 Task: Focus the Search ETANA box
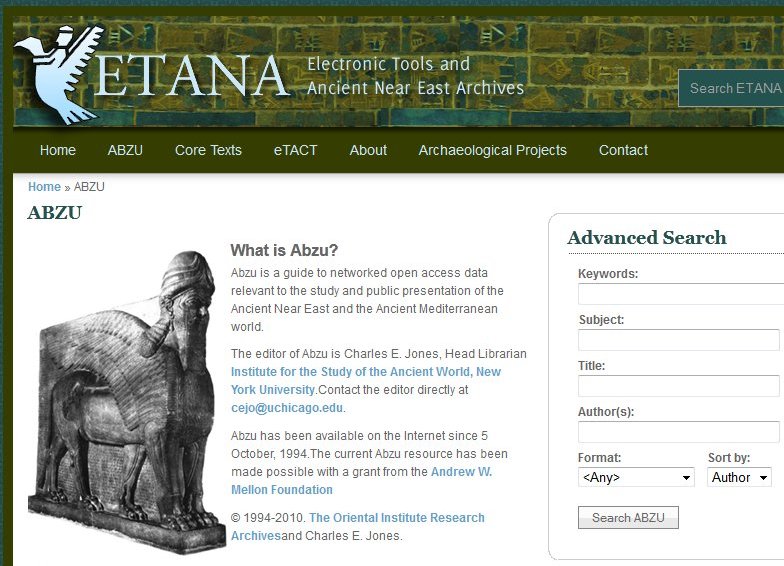pyautogui.click(x=731, y=88)
